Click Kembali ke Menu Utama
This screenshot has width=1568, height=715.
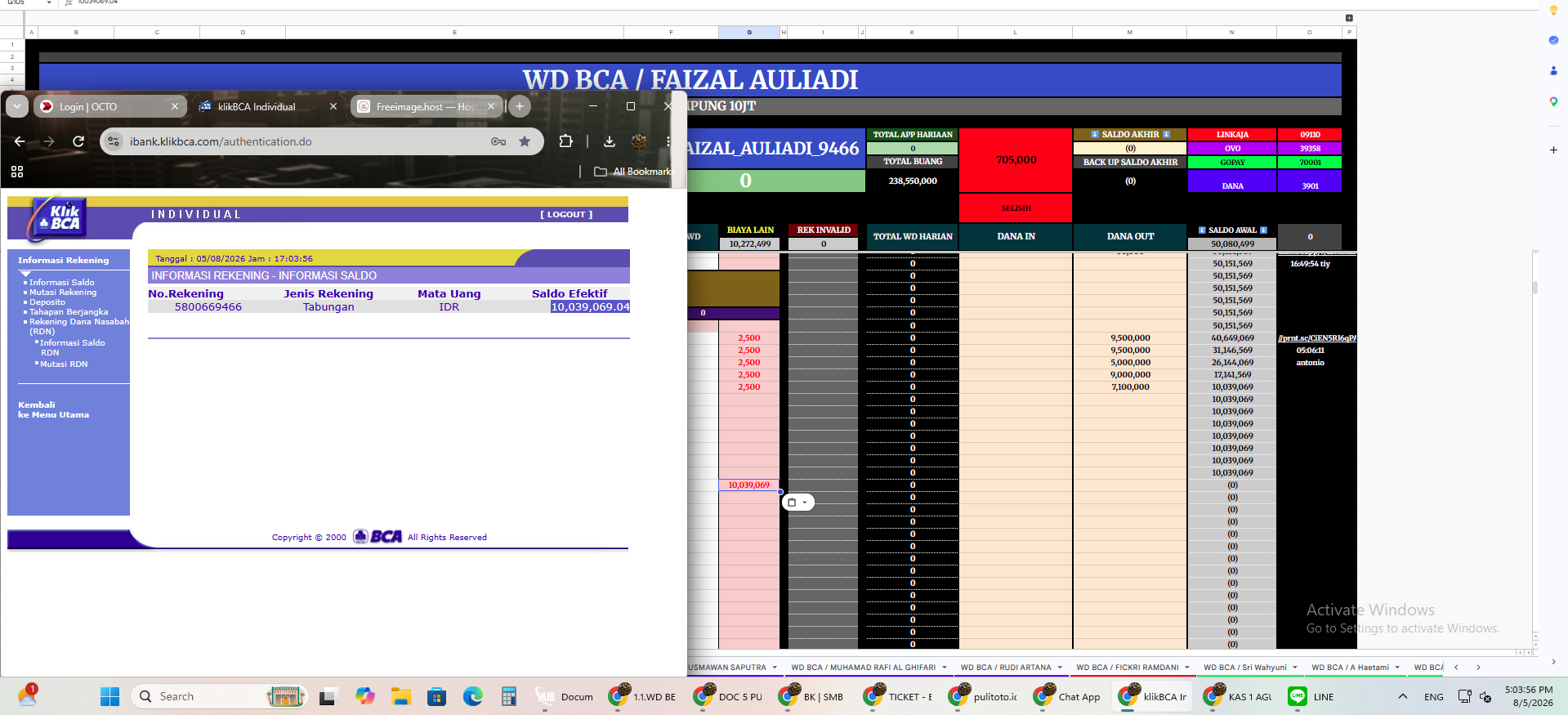coord(54,410)
